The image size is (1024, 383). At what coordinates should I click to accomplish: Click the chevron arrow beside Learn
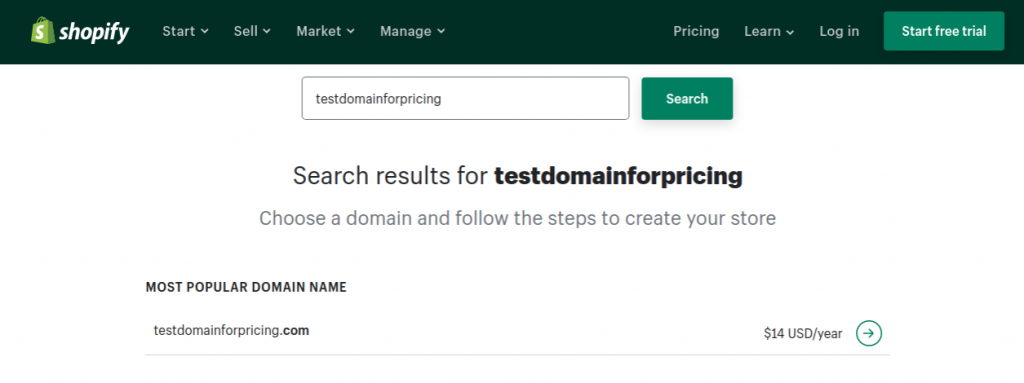tap(790, 32)
